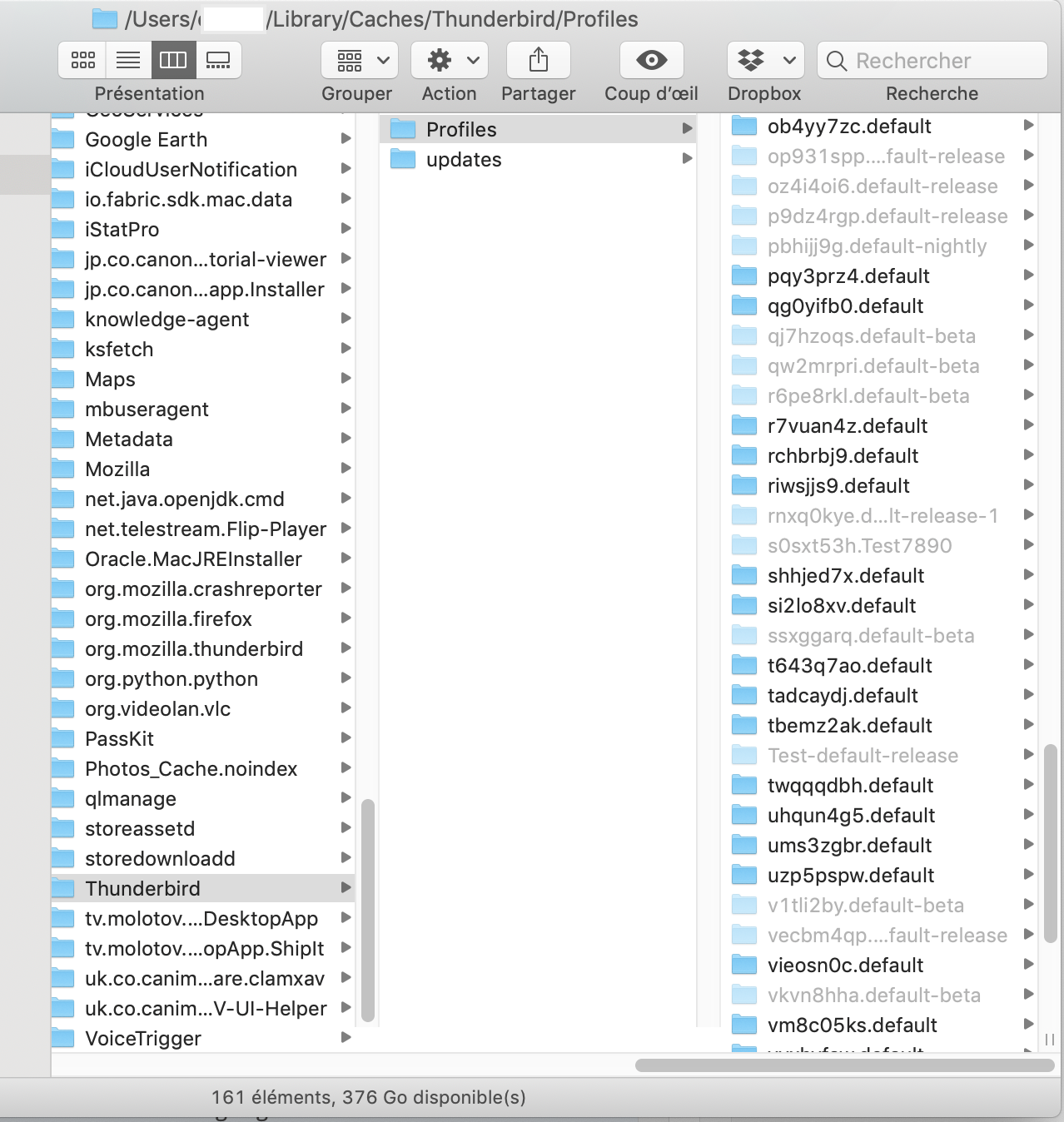The width and height of the screenshot is (1064, 1122).
Task: Click the ums3zgbr.default folder icon
Action: [744, 845]
